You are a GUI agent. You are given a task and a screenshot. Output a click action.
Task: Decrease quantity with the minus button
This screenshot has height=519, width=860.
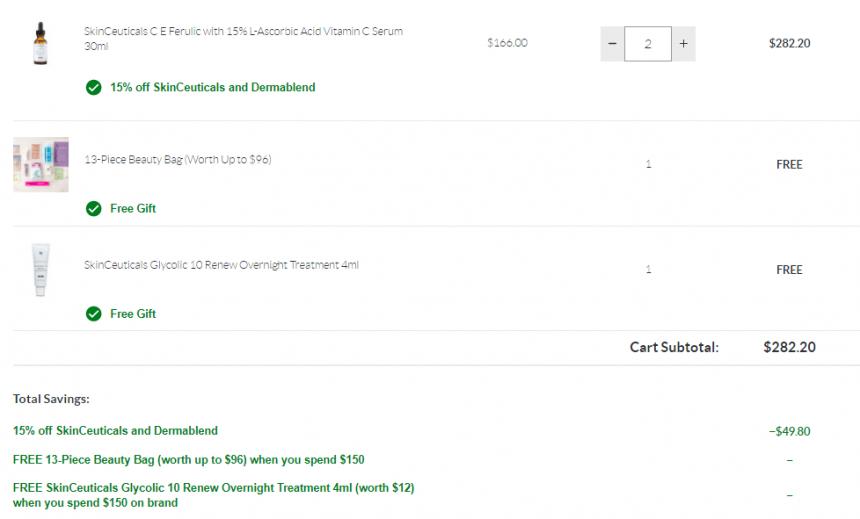pos(612,44)
